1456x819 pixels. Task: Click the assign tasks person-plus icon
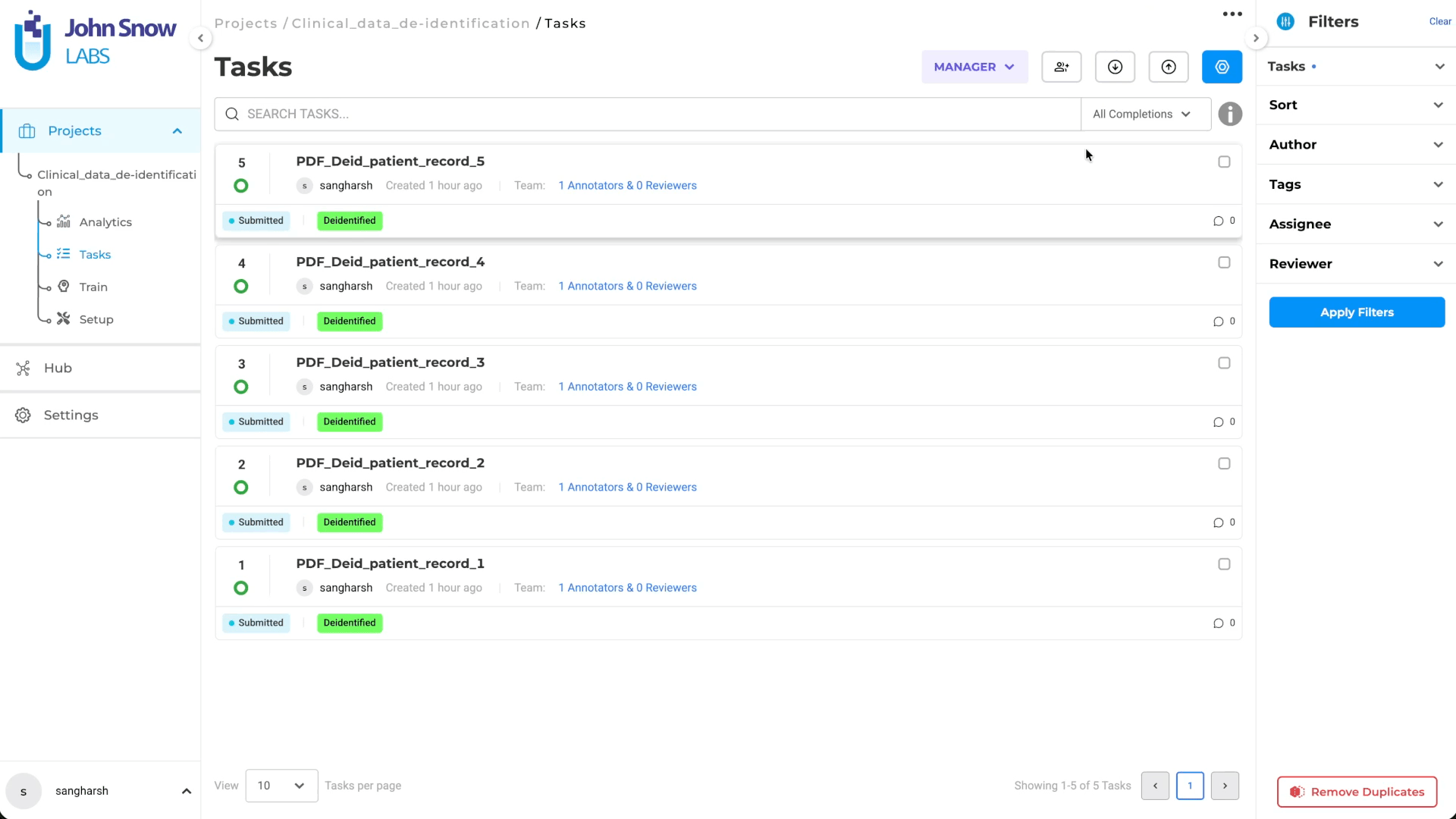[x=1061, y=67]
